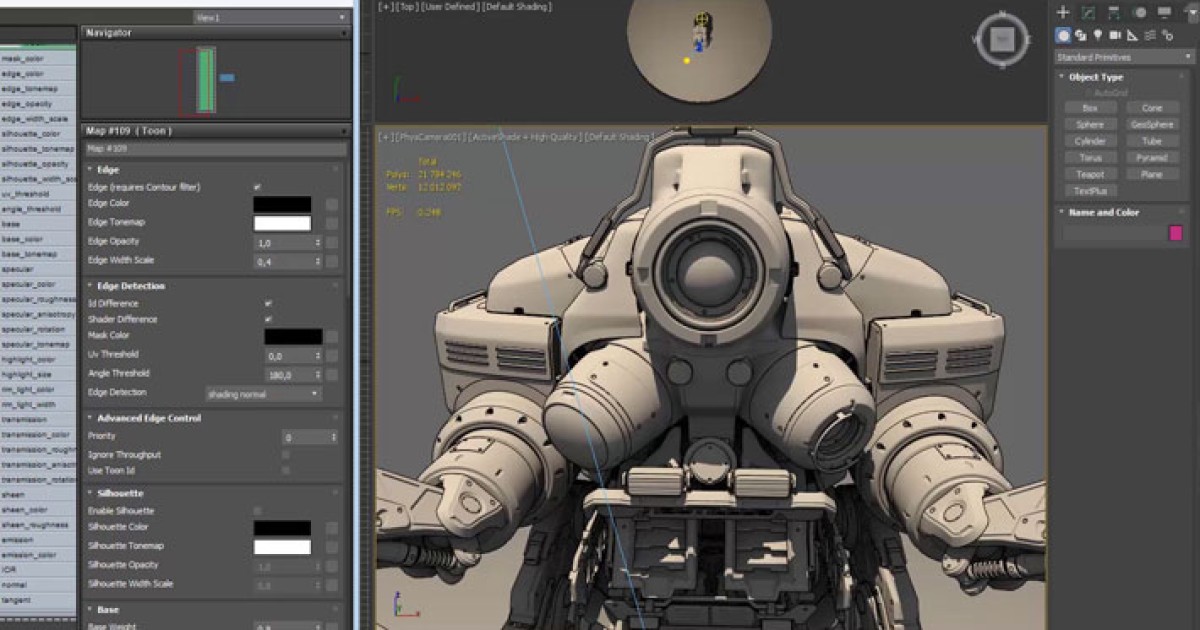The width and height of the screenshot is (1200, 630).
Task: Open the Create panel in the command panel
Action: (1062, 12)
